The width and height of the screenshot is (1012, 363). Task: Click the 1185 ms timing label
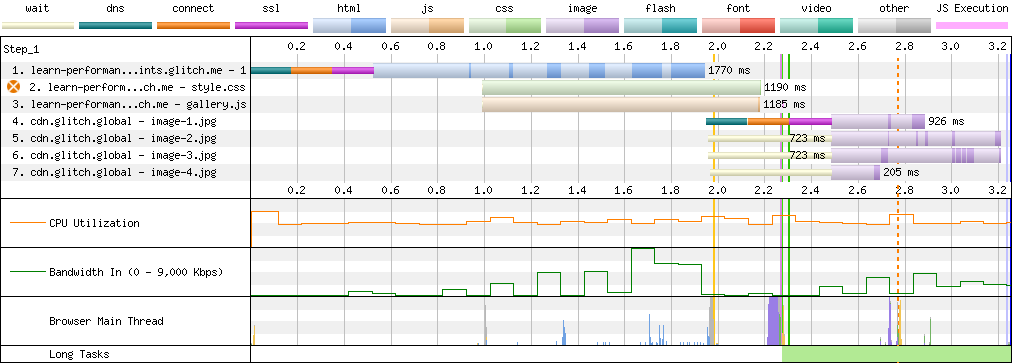coord(784,104)
